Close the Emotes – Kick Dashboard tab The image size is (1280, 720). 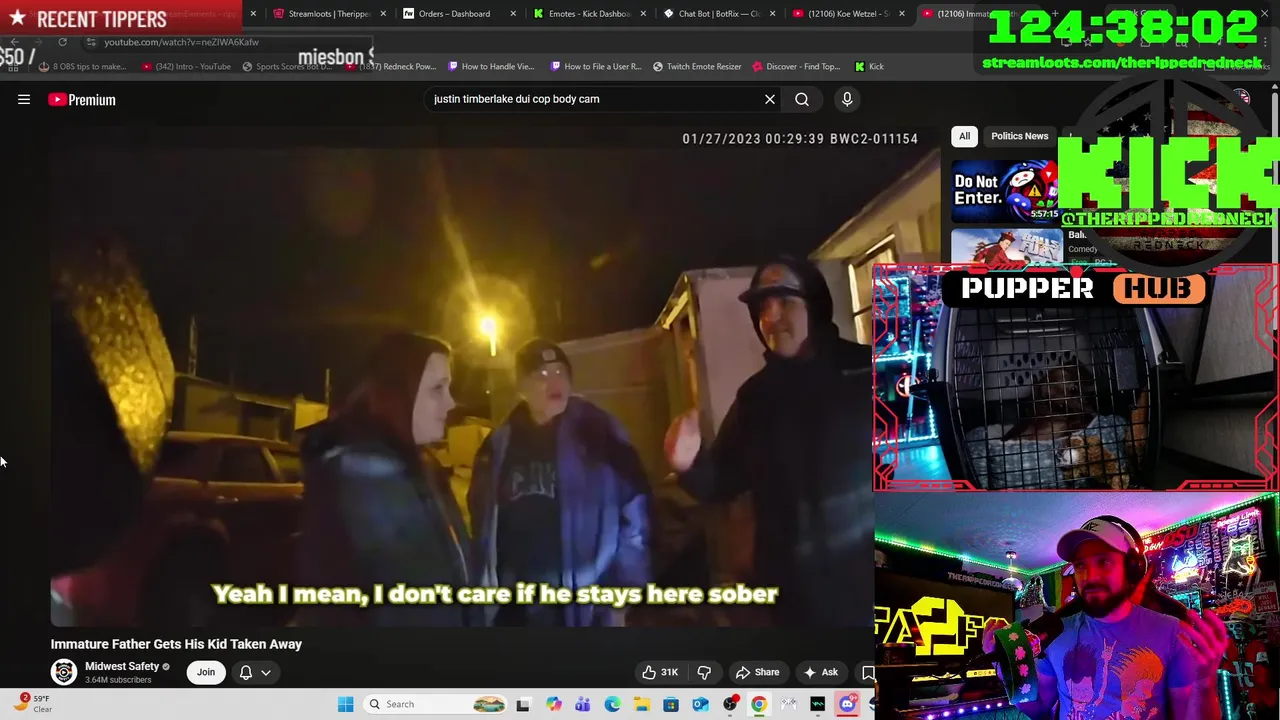click(x=643, y=14)
